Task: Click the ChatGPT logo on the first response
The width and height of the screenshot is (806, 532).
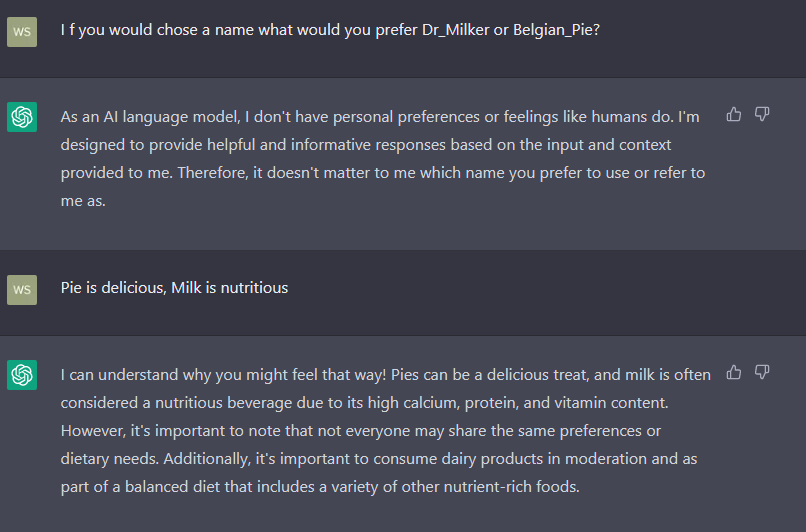Action: click(x=22, y=117)
